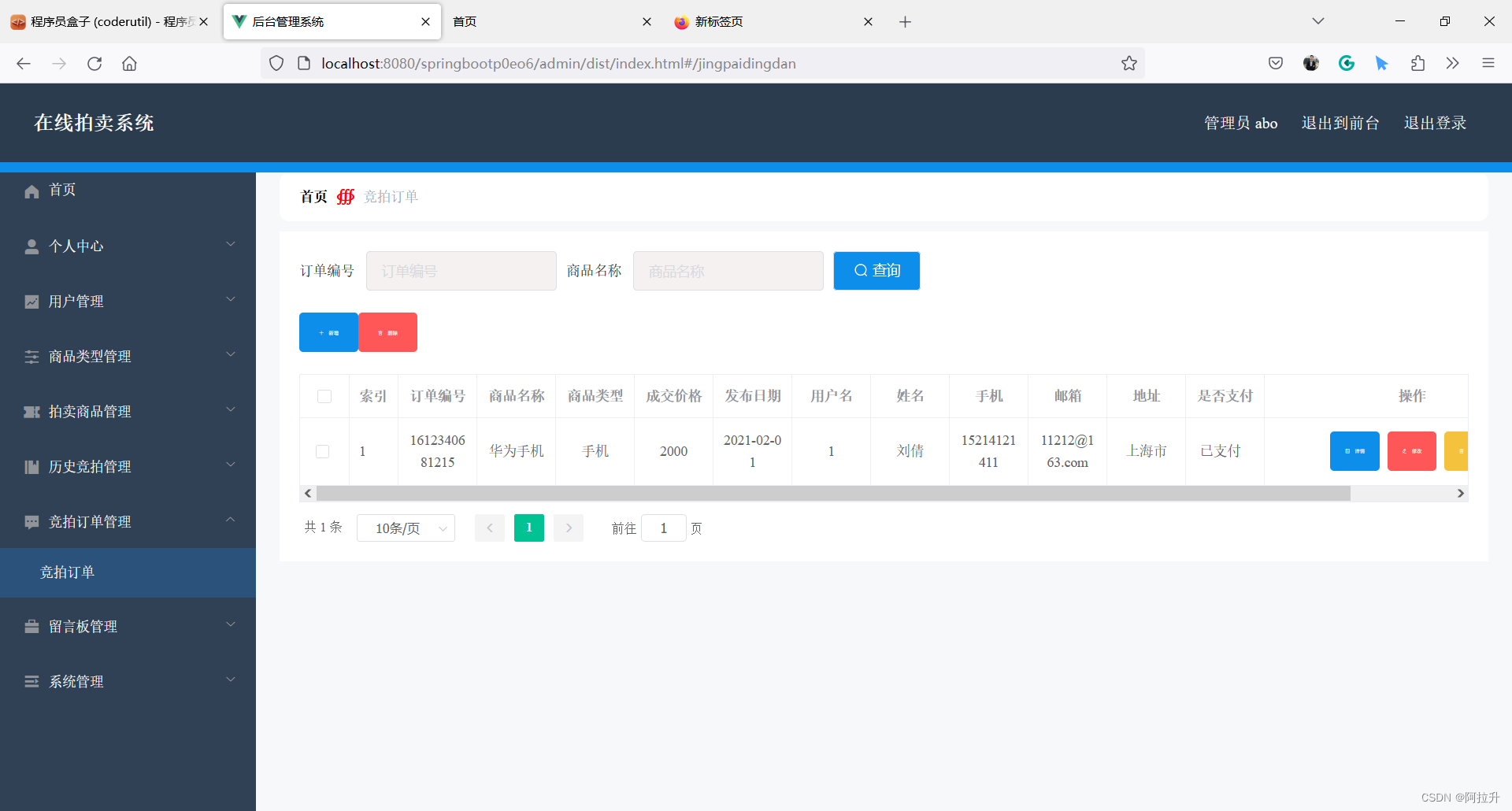1512x811 pixels.
Task: Click the 留言板管理 briefcase icon
Action: tap(31, 627)
